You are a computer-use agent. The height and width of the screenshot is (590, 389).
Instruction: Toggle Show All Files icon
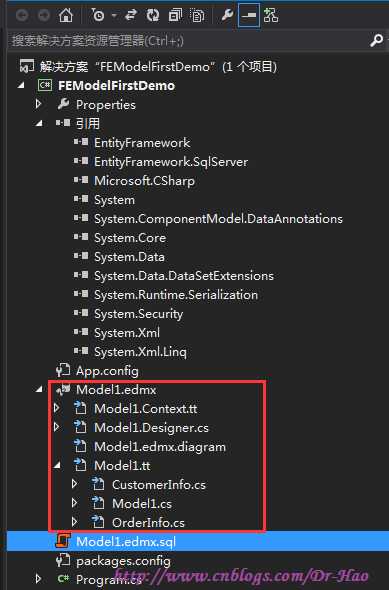tap(197, 15)
